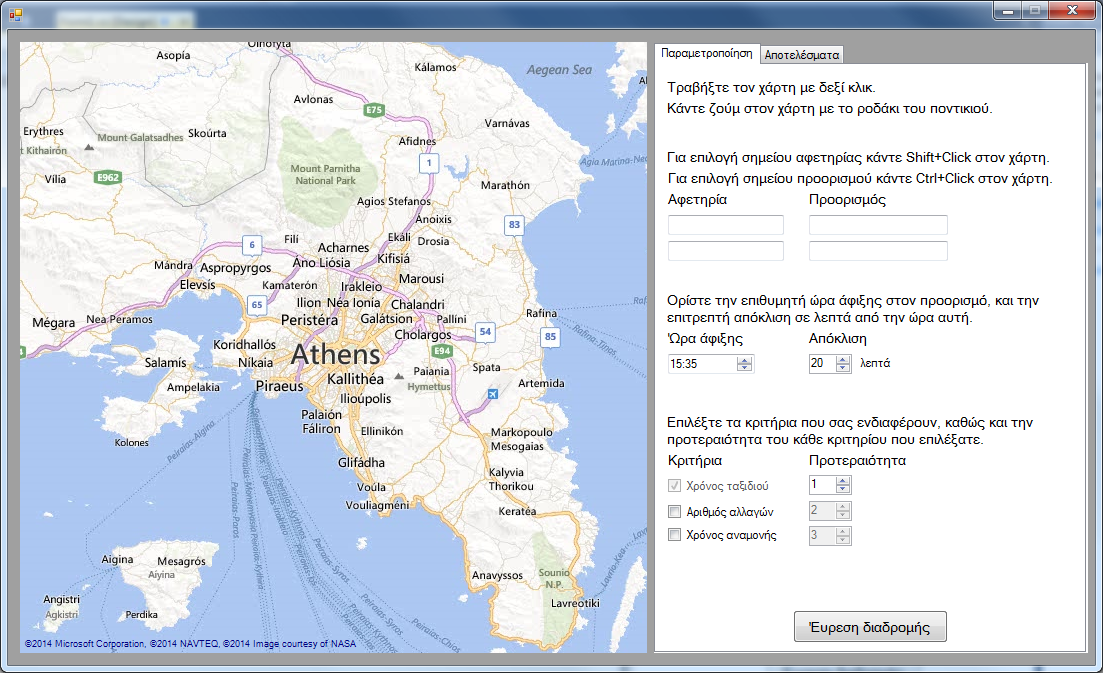Click the Mégara label on the map
This screenshot has width=1103, height=674.
tap(53, 323)
